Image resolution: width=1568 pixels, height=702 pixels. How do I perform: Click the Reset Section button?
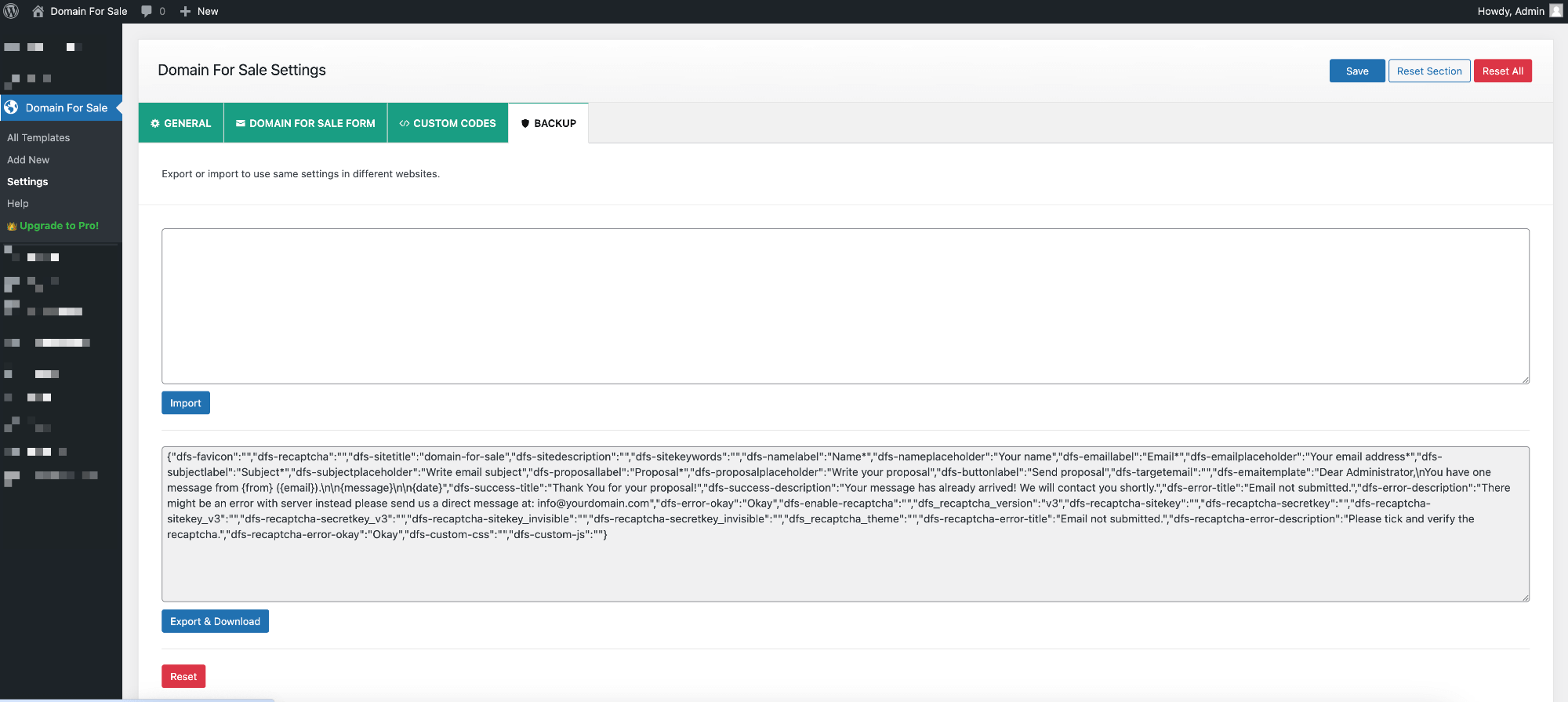(1429, 71)
